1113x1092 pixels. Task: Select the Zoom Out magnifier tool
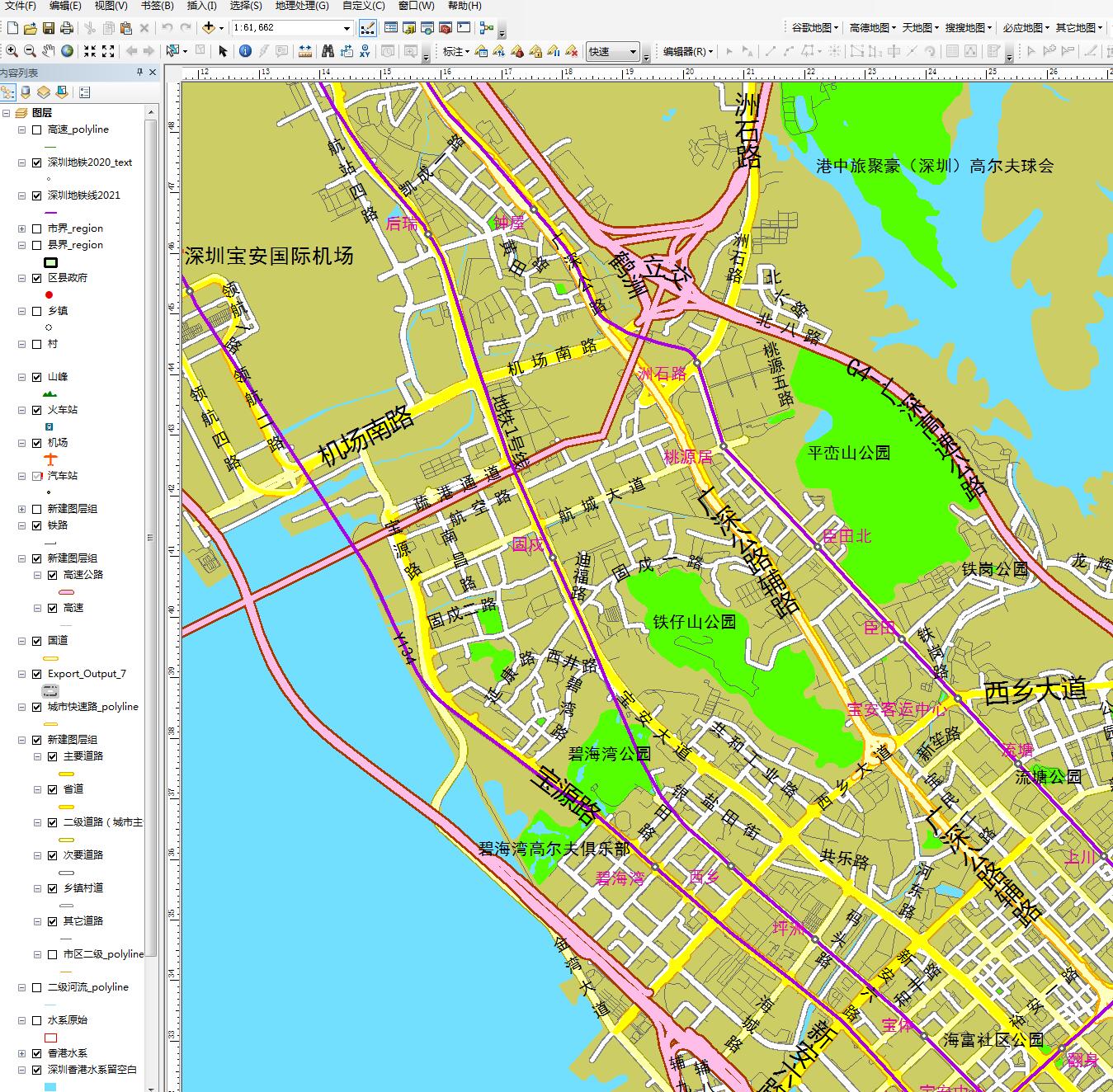tap(30, 51)
